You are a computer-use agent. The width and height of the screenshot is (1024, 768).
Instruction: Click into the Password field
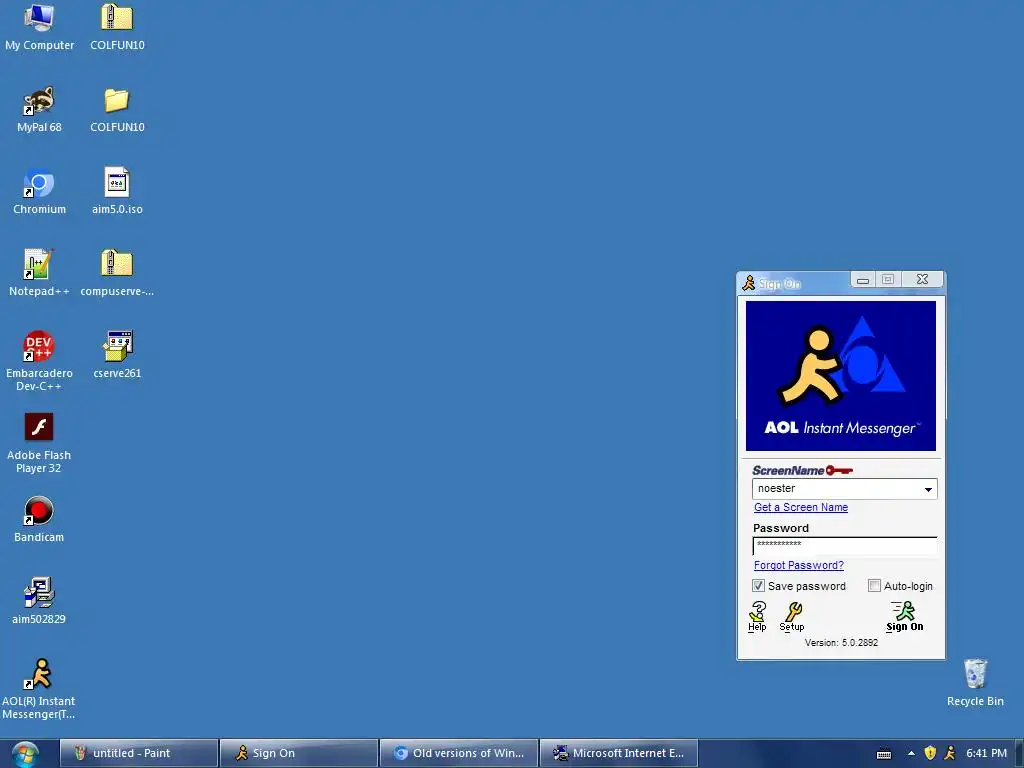pos(845,546)
